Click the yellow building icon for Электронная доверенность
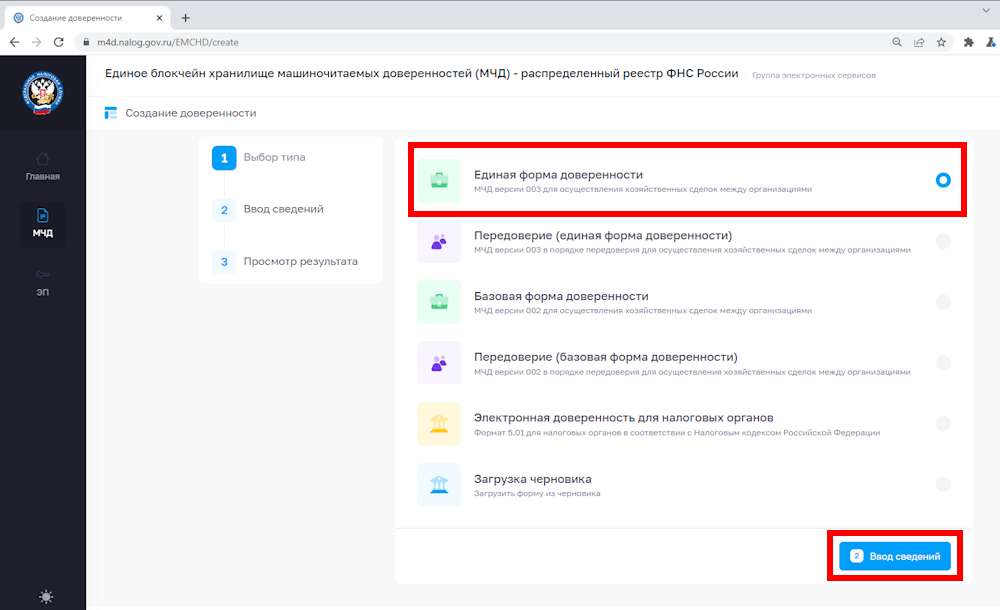 point(439,424)
